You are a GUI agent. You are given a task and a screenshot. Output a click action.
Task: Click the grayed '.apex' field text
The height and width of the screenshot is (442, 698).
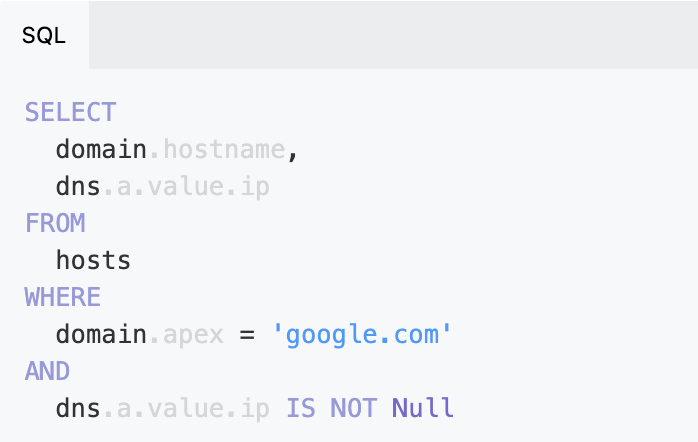(186, 335)
